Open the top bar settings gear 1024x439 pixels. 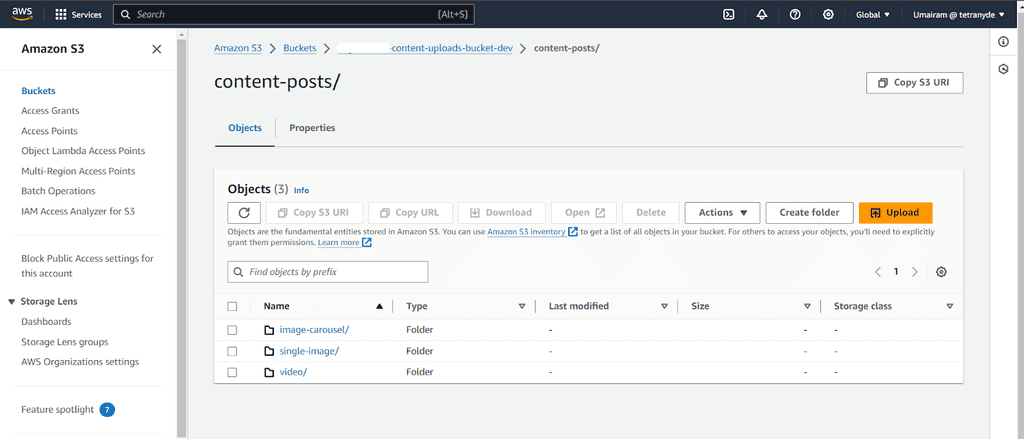click(828, 14)
